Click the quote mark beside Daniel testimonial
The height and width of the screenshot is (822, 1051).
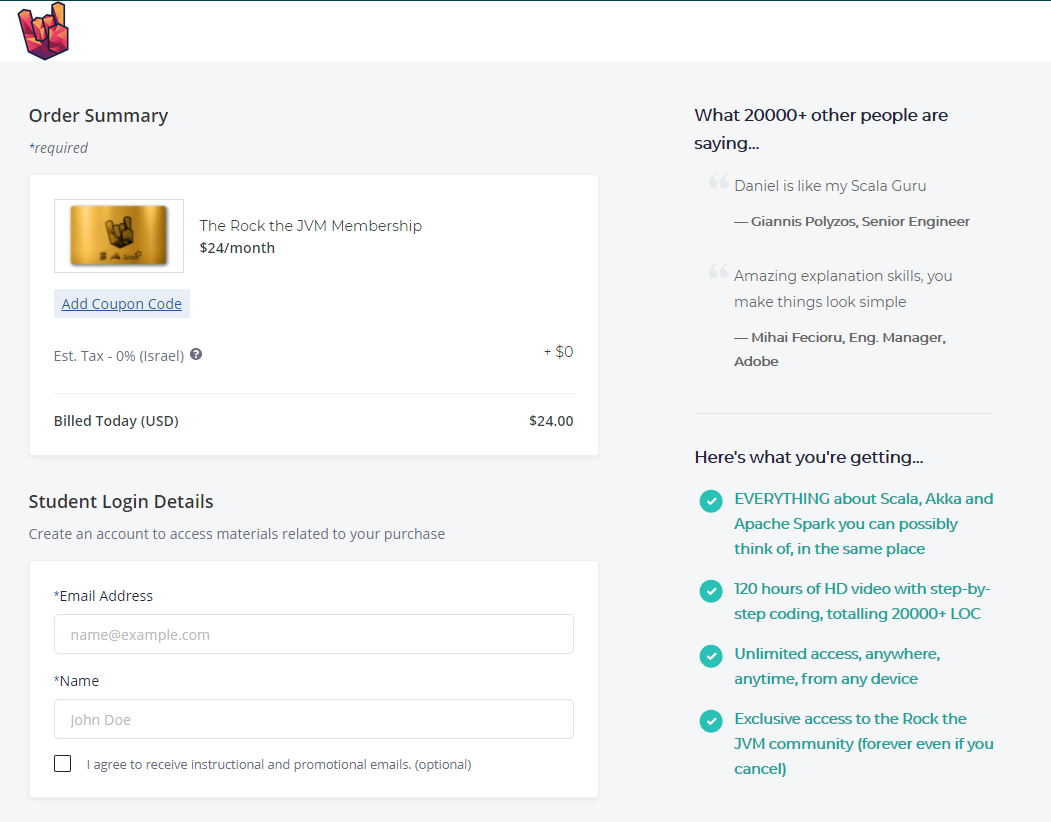point(719,181)
